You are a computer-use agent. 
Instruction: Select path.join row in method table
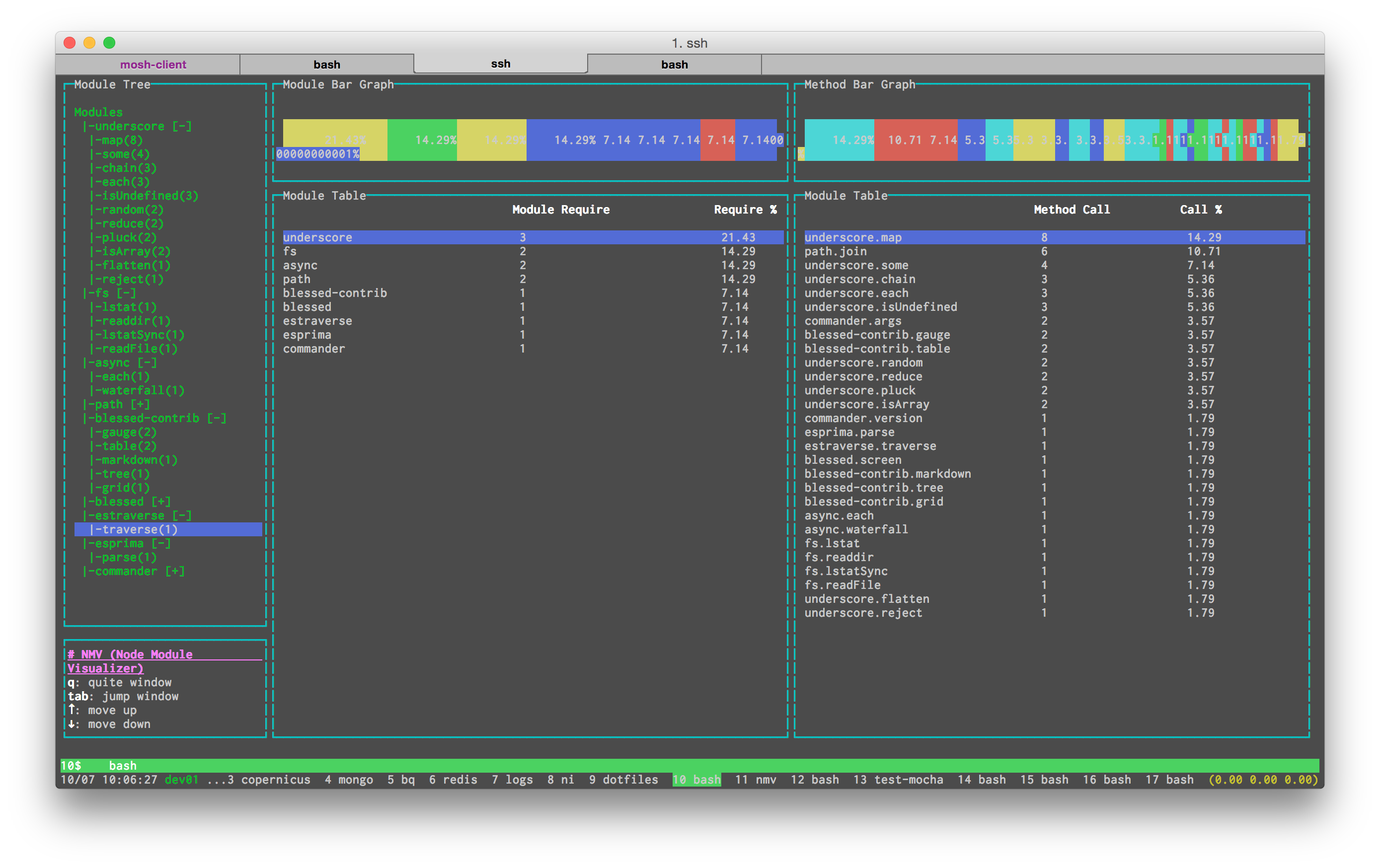[836, 252]
